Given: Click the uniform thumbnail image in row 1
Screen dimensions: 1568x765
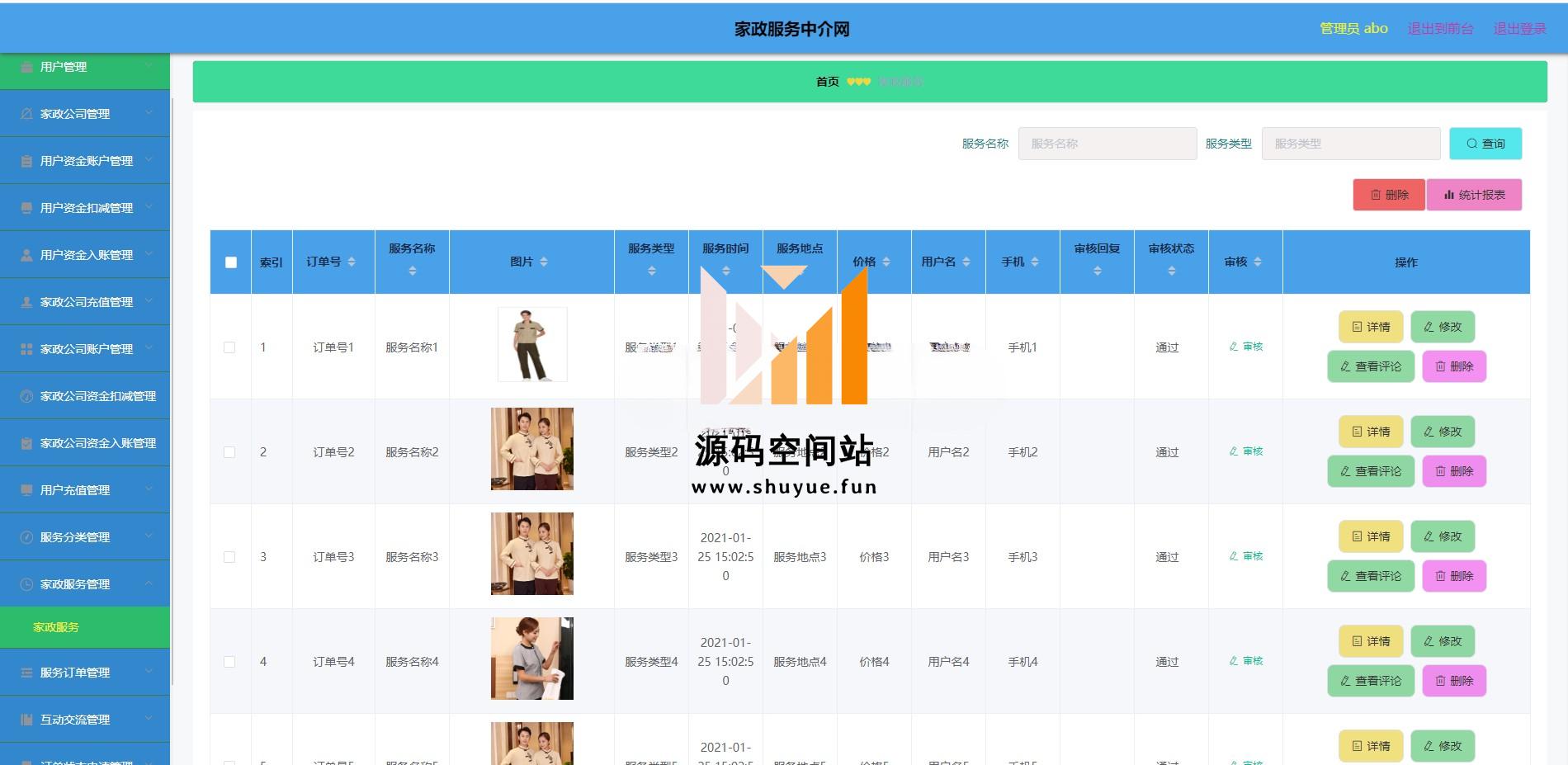Looking at the screenshot, I should (532, 344).
